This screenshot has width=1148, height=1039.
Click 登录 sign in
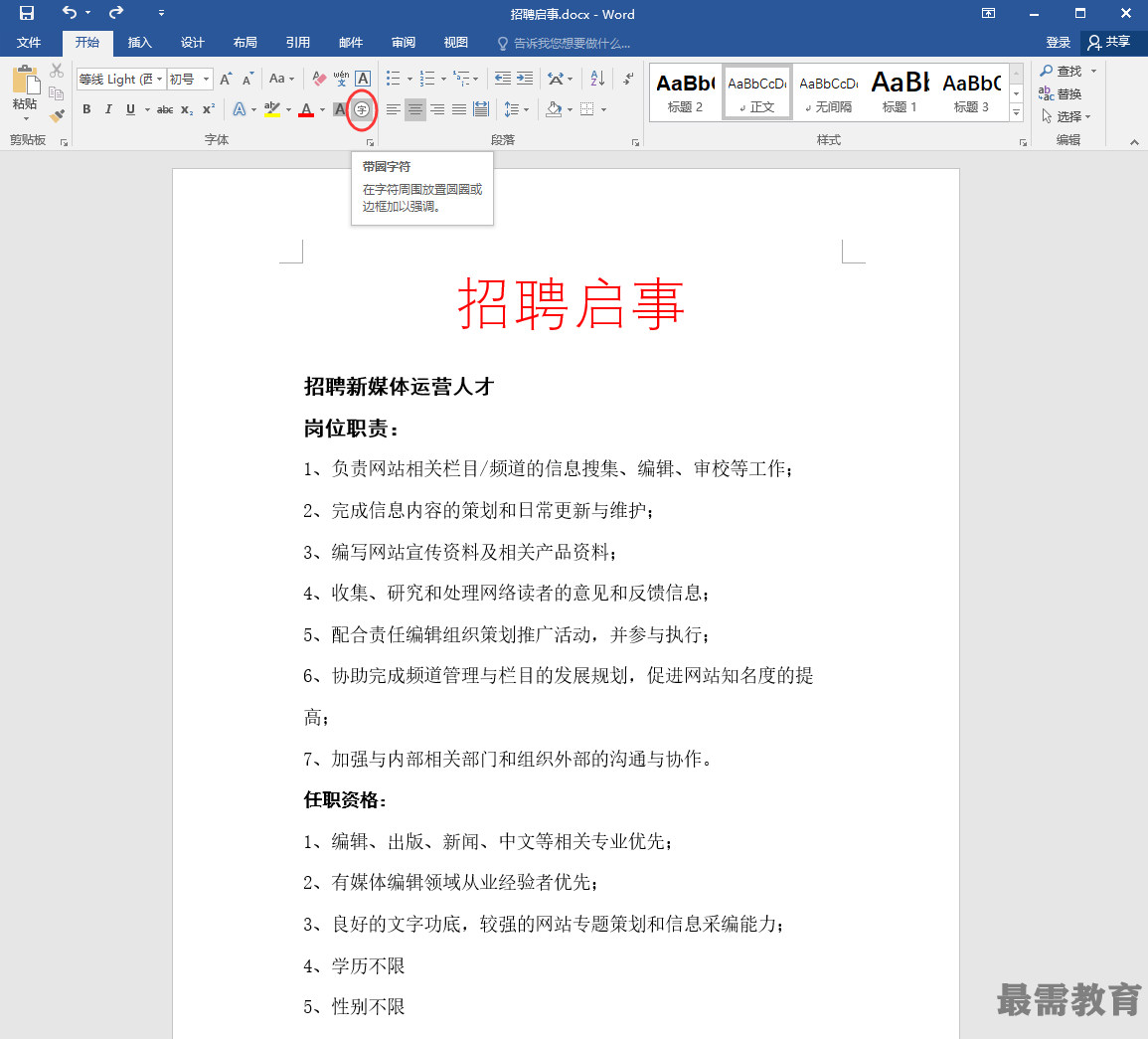pos(1058,43)
